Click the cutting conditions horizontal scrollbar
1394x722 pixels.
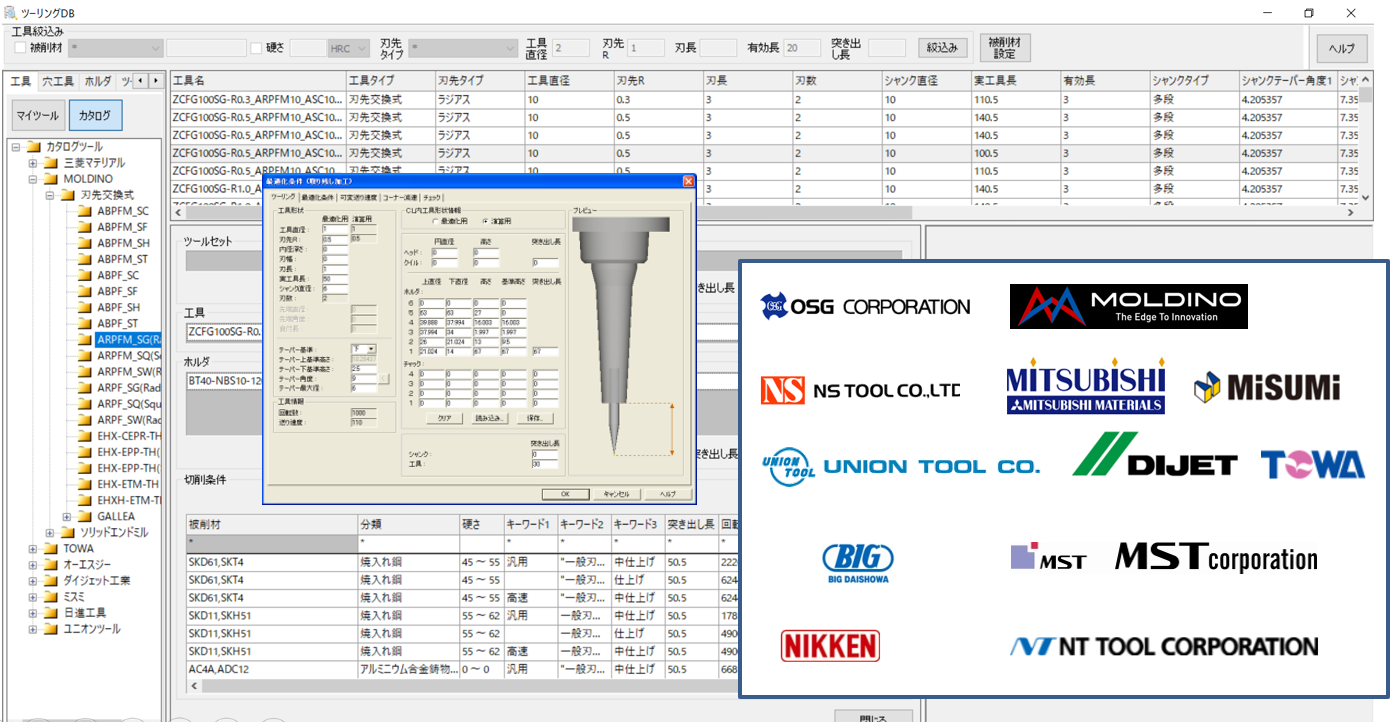click(x=460, y=686)
